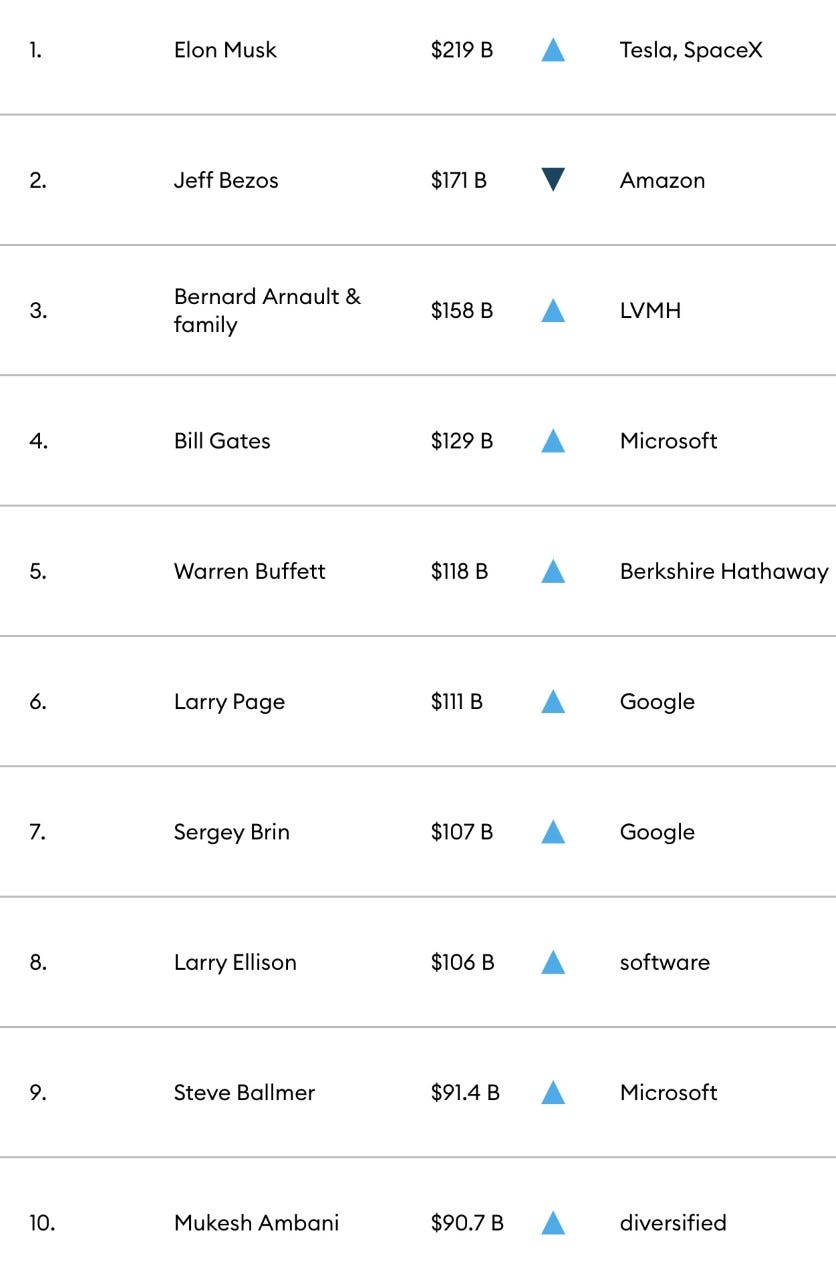This screenshot has height=1280, width=836.
Task: Click the up arrow in Warren Buffett's row
Action: click(x=553, y=571)
